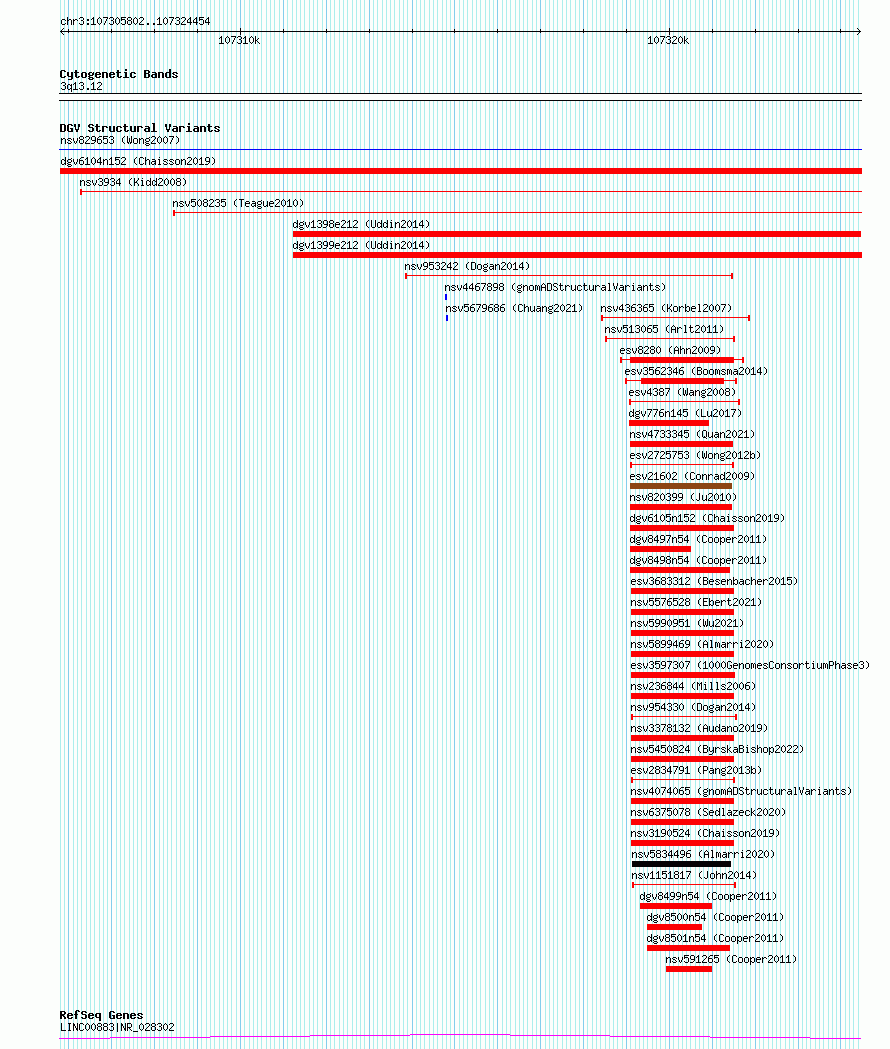Viewport: 890px width, 1049px height.
Task: Click the 107310k ruler position label
Action: click(x=239, y=41)
